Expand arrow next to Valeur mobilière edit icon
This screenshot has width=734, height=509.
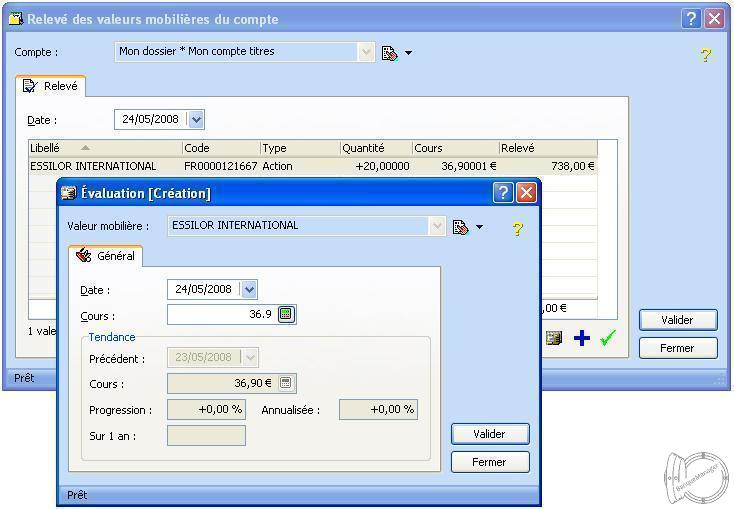pyautogui.click(x=480, y=227)
